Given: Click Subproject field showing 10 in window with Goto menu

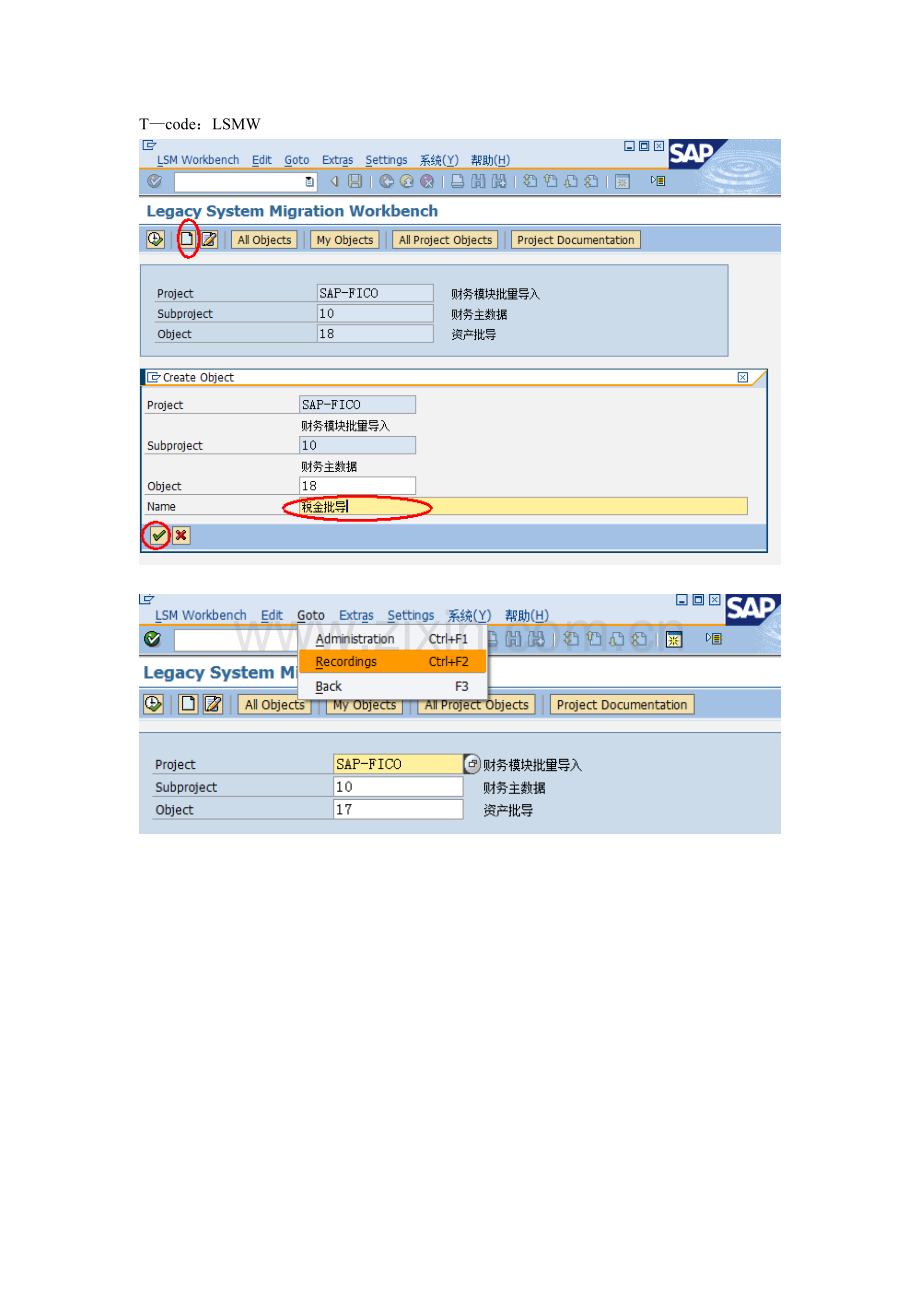Looking at the screenshot, I should click(398, 787).
